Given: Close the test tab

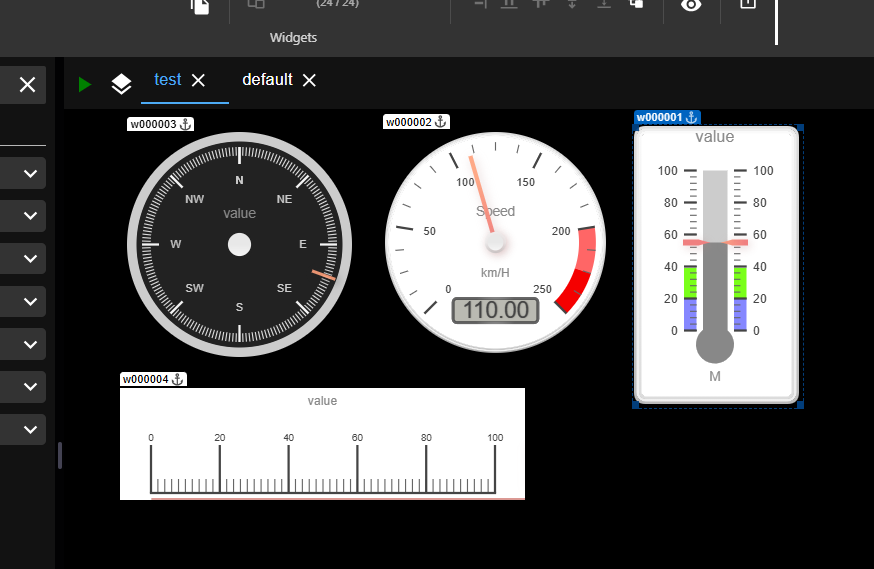Looking at the screenshot, I should [x=198, y=80].
